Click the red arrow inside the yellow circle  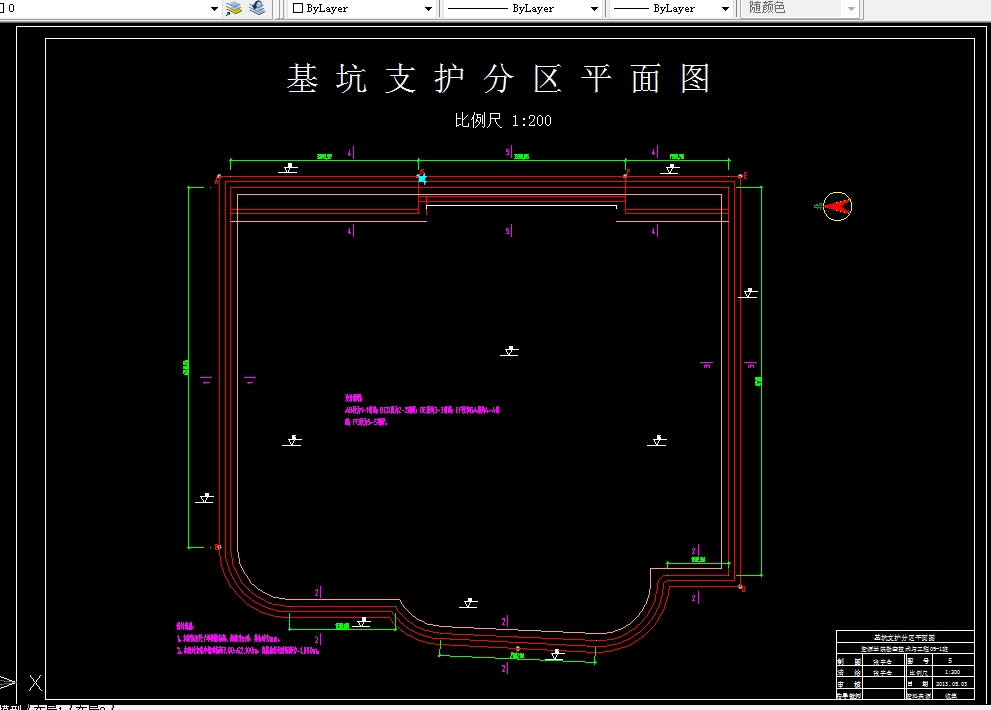[836, 206]
